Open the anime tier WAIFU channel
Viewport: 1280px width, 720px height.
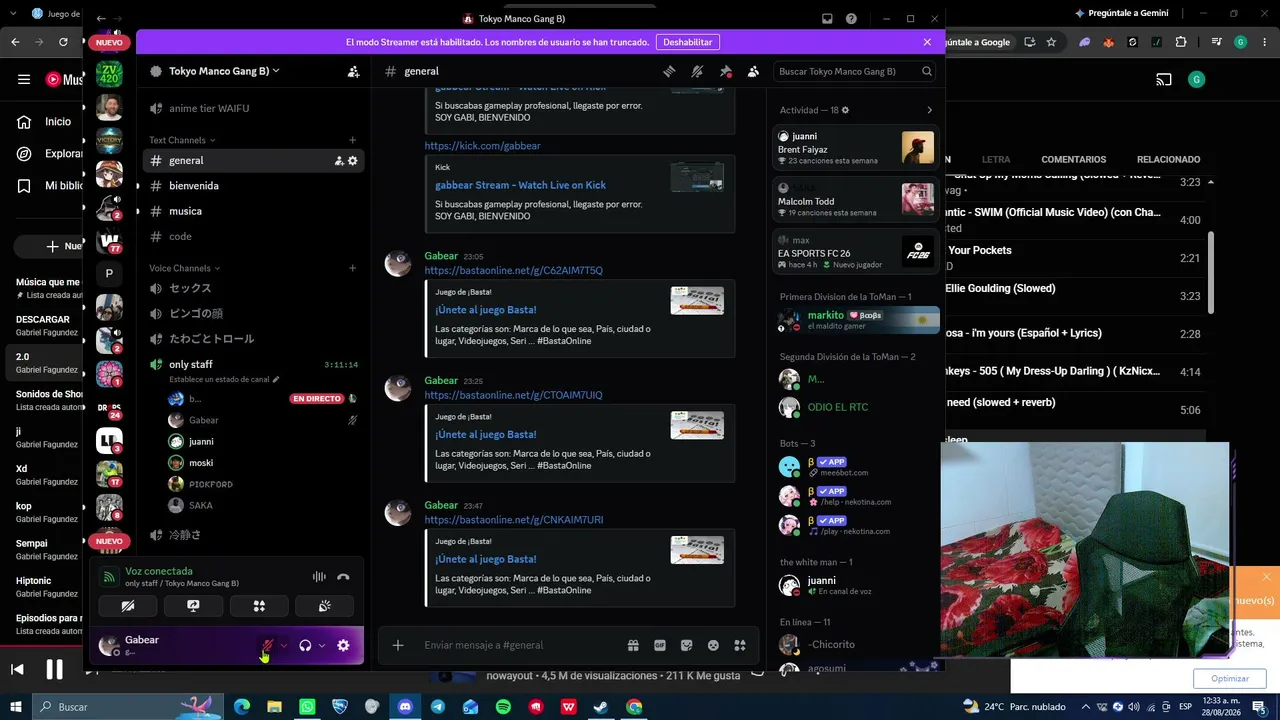pyautogui.click(x=253, y=108)
